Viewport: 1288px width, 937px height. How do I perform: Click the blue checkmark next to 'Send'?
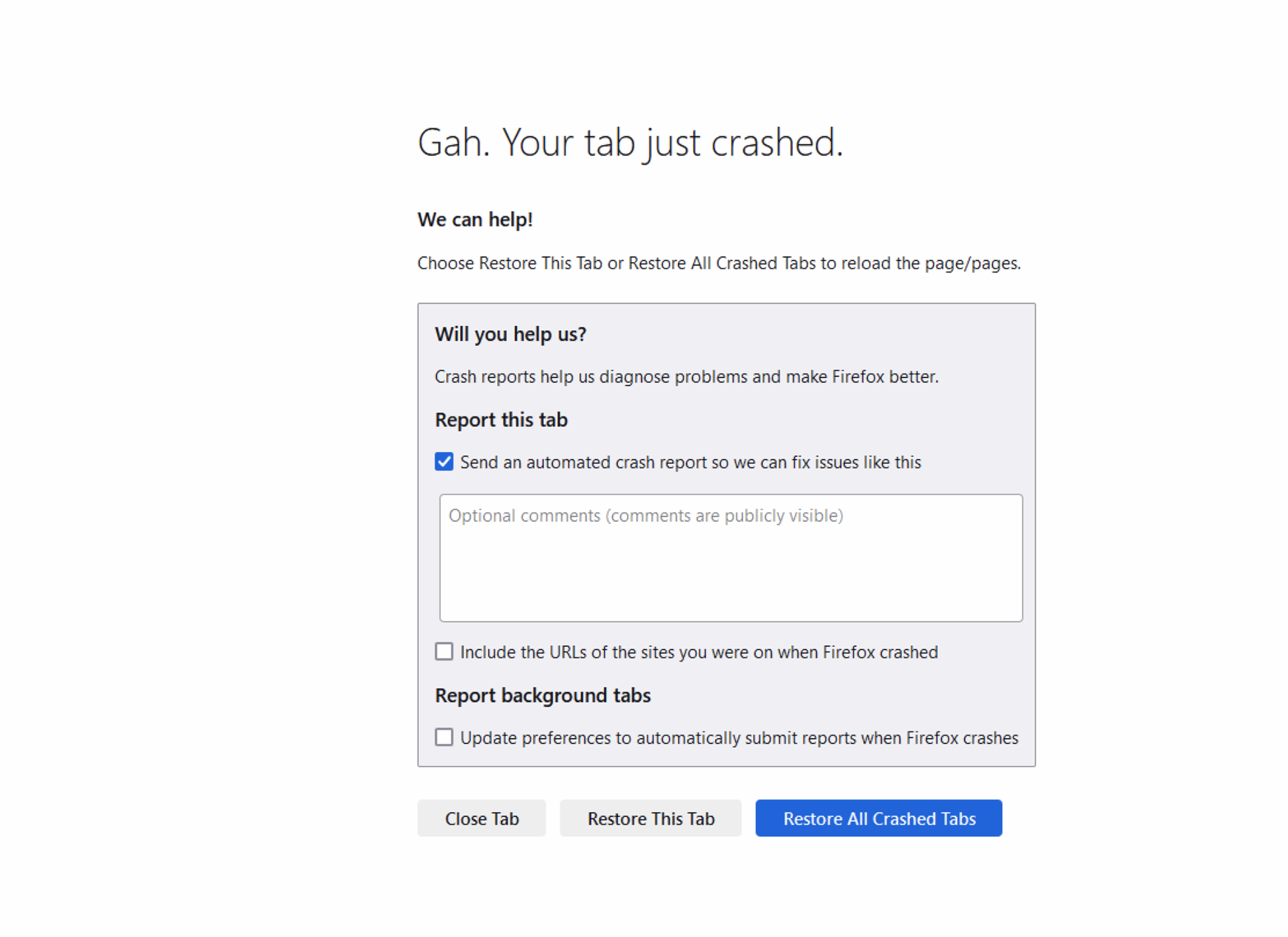444,462
